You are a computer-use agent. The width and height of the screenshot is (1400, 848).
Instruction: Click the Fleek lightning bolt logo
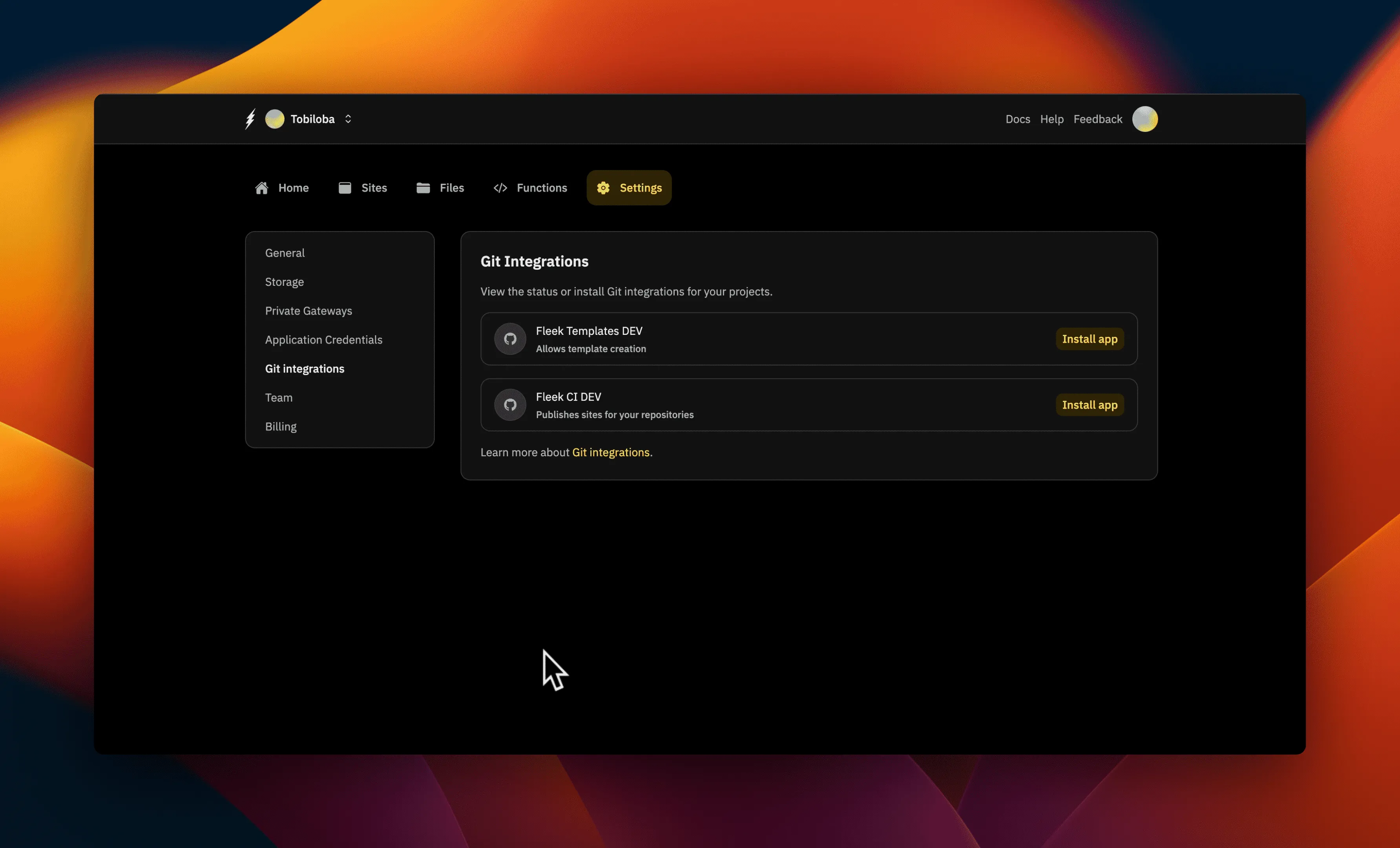click(250, 119)
